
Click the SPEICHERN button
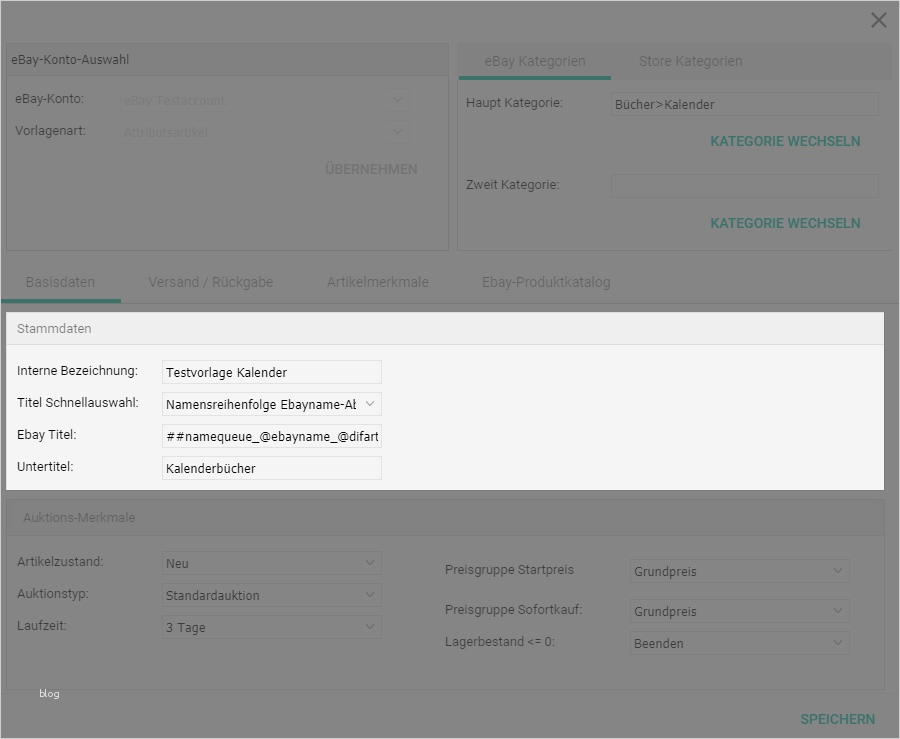pos(837,719)
